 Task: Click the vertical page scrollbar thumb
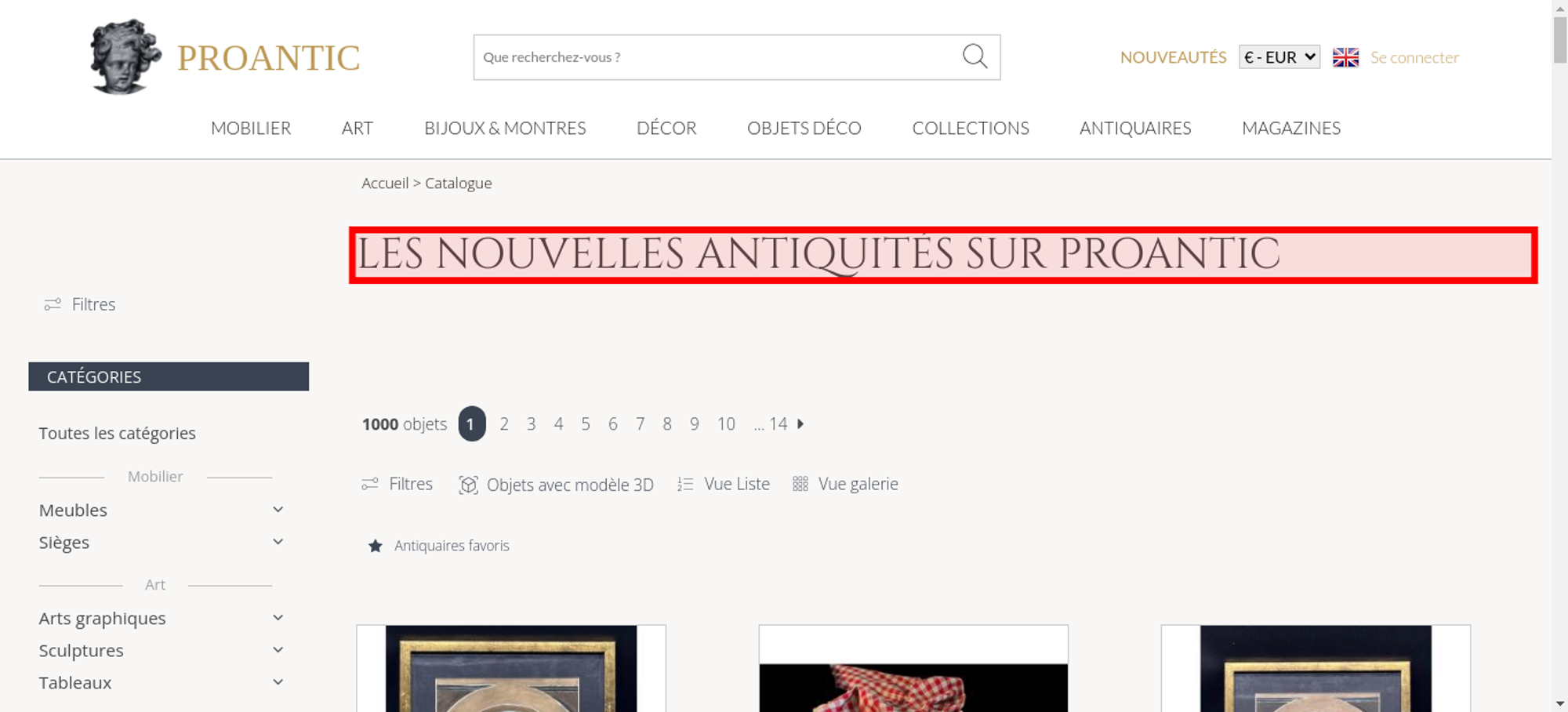click(x=1559, y=39)
